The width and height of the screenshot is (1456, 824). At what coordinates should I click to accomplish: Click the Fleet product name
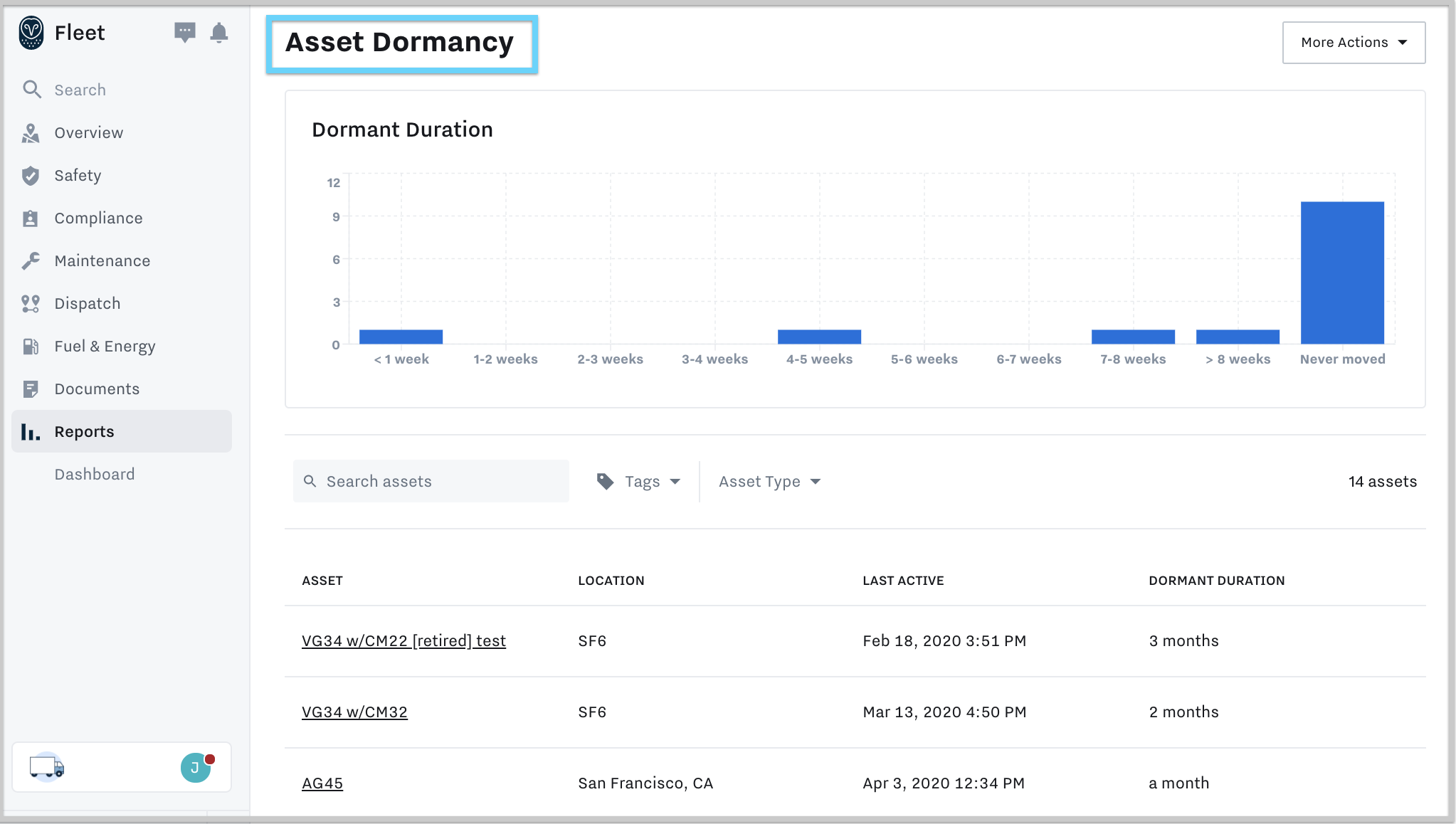(x=80, y=33)
